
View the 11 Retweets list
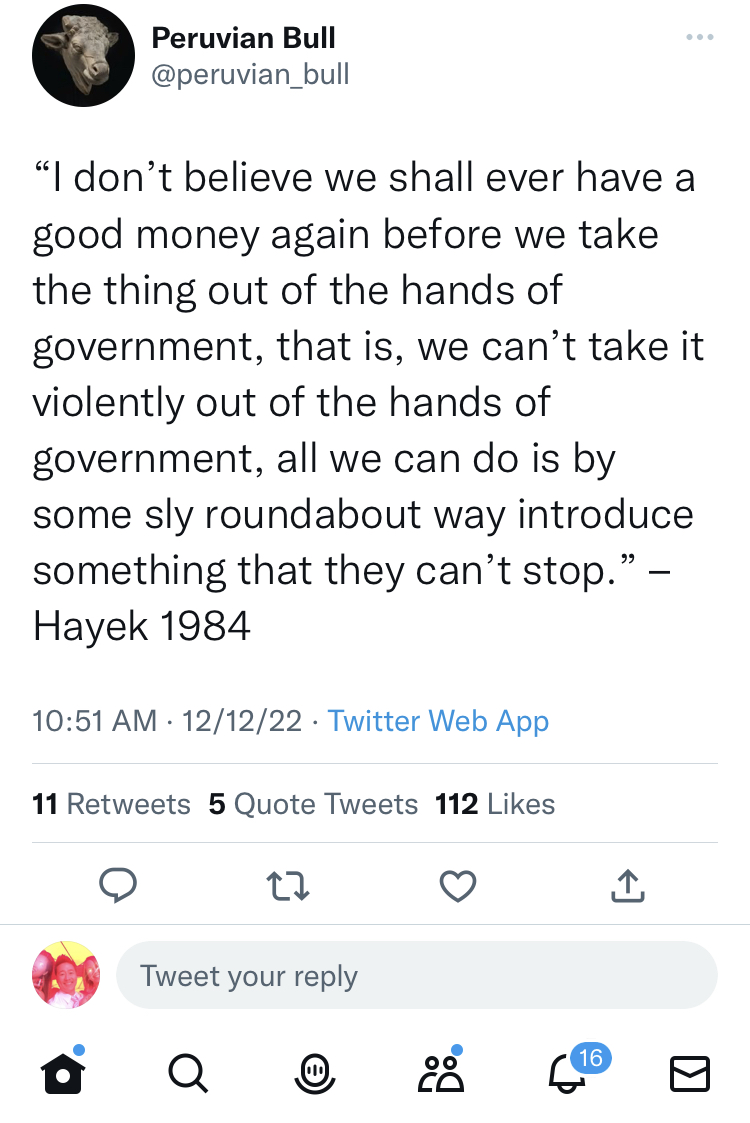click(111, 804)
